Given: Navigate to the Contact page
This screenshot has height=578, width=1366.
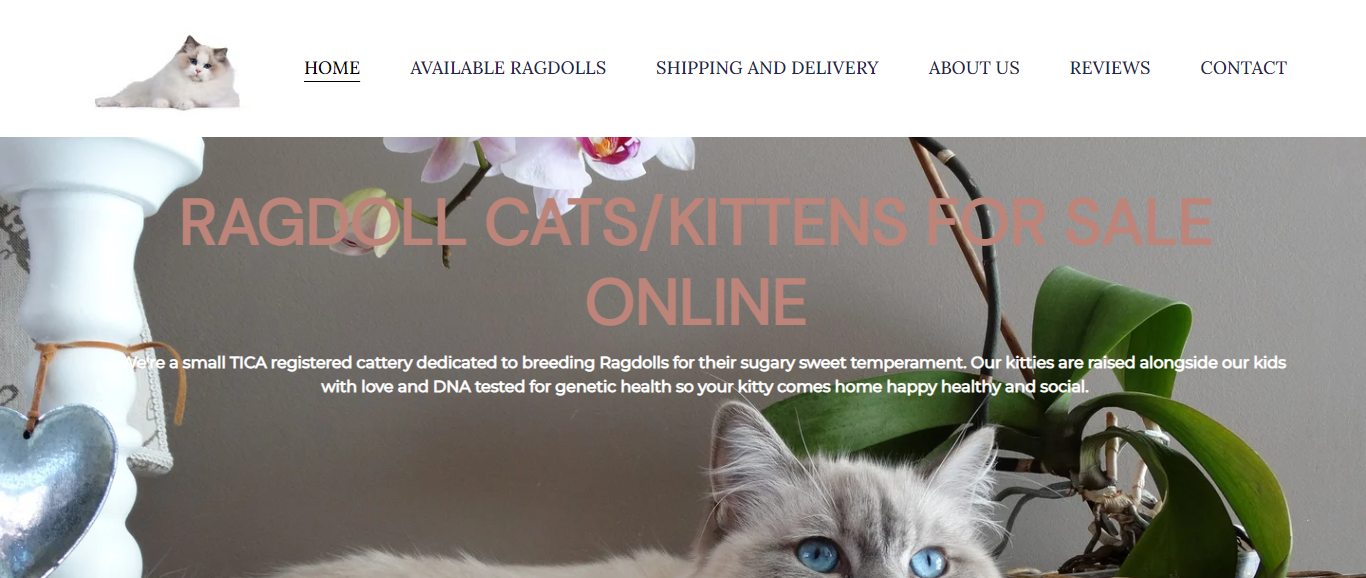Looking at the screenshot, I should pyautogui.click(x=1243, y=68).
